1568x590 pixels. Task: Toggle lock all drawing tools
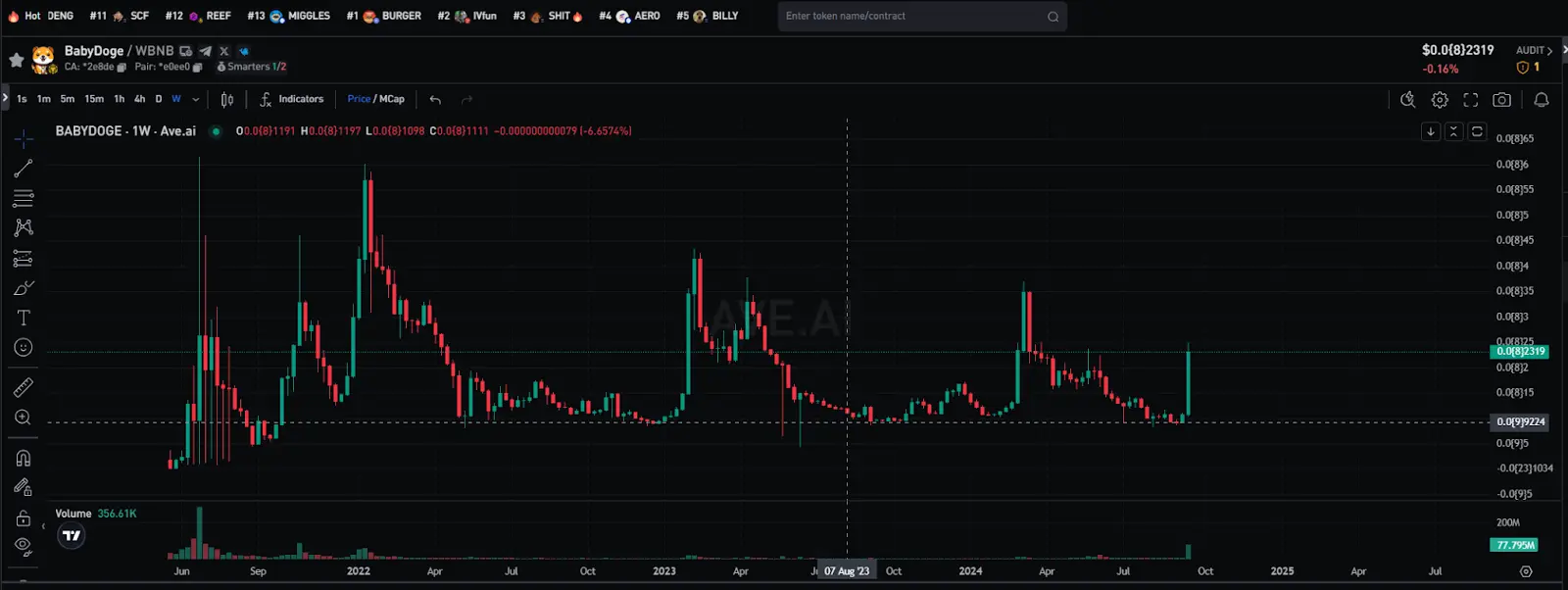(24, 518)
